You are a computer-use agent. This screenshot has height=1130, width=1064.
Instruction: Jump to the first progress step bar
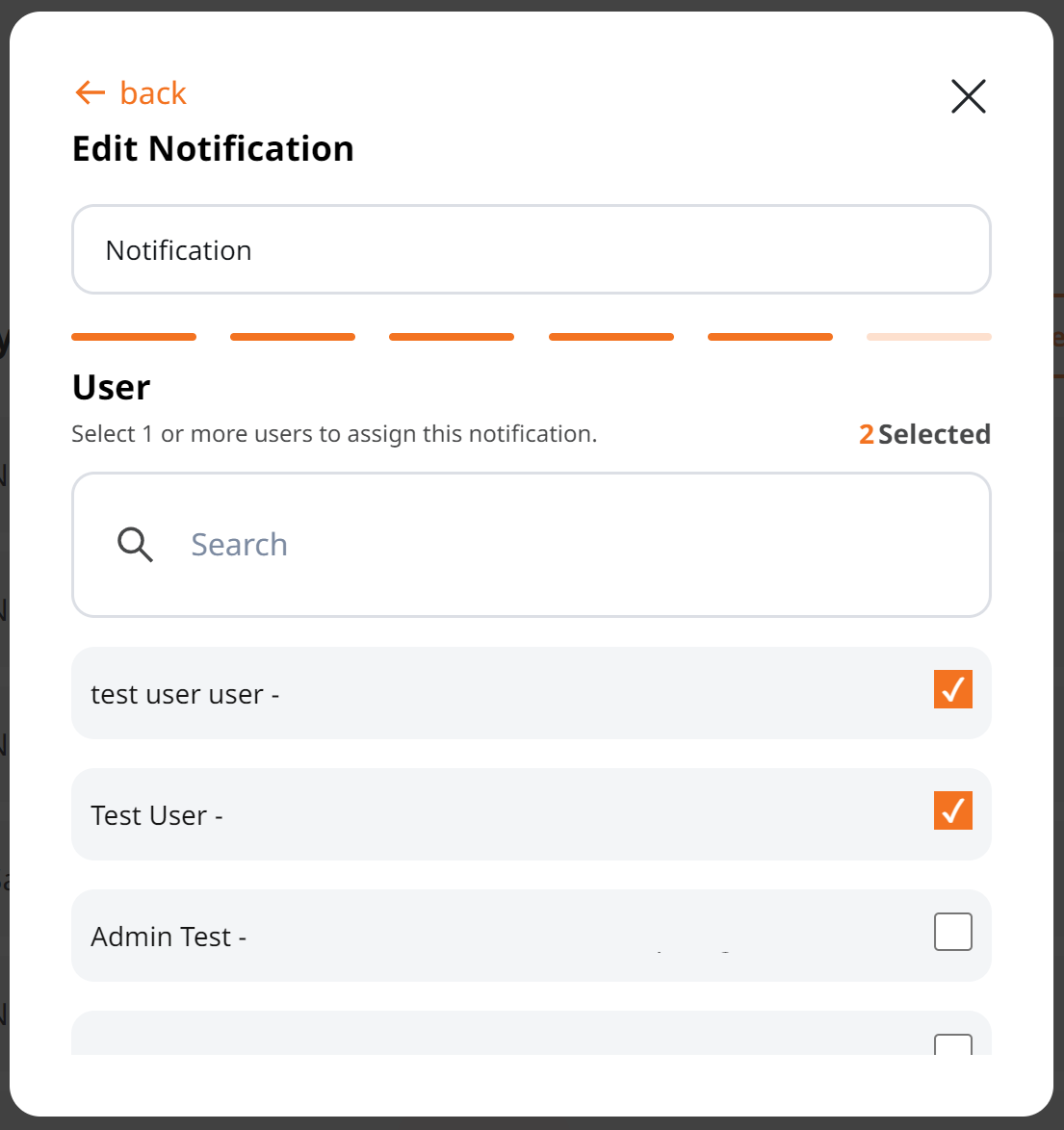click(134, 337)
